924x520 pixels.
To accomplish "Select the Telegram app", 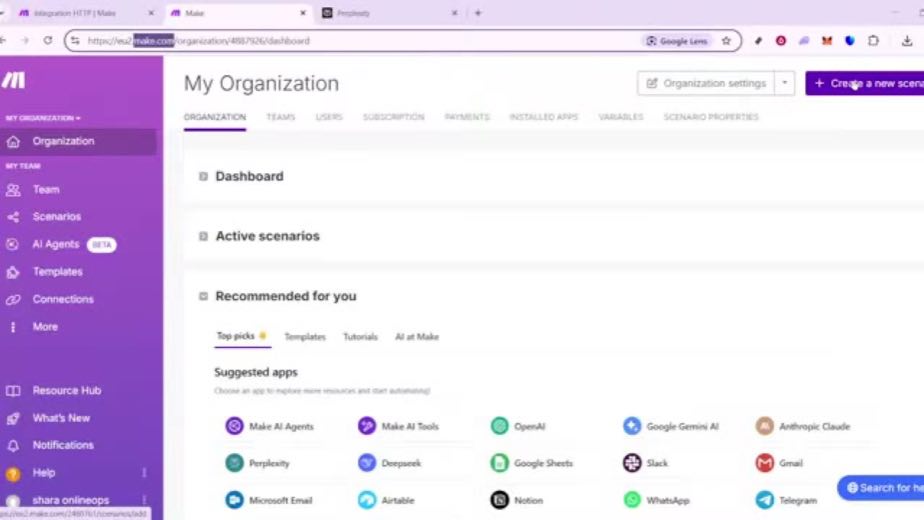I will pyautogui.click(x=787, y=501).
